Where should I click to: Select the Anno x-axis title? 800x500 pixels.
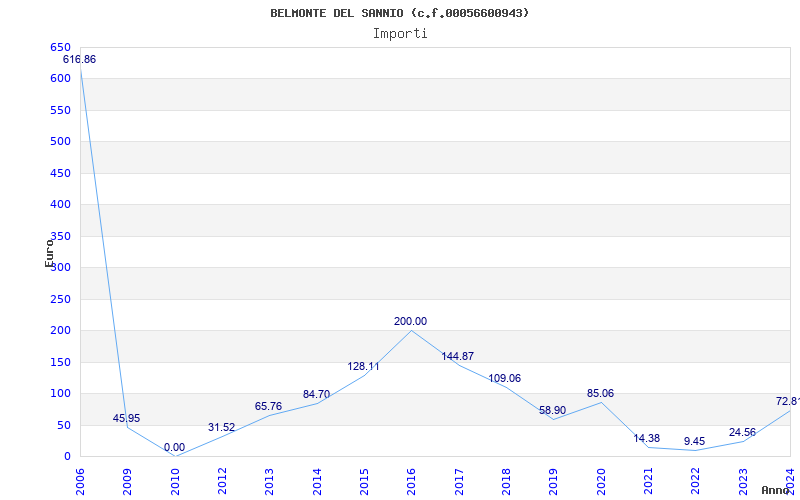pos(775,490)
